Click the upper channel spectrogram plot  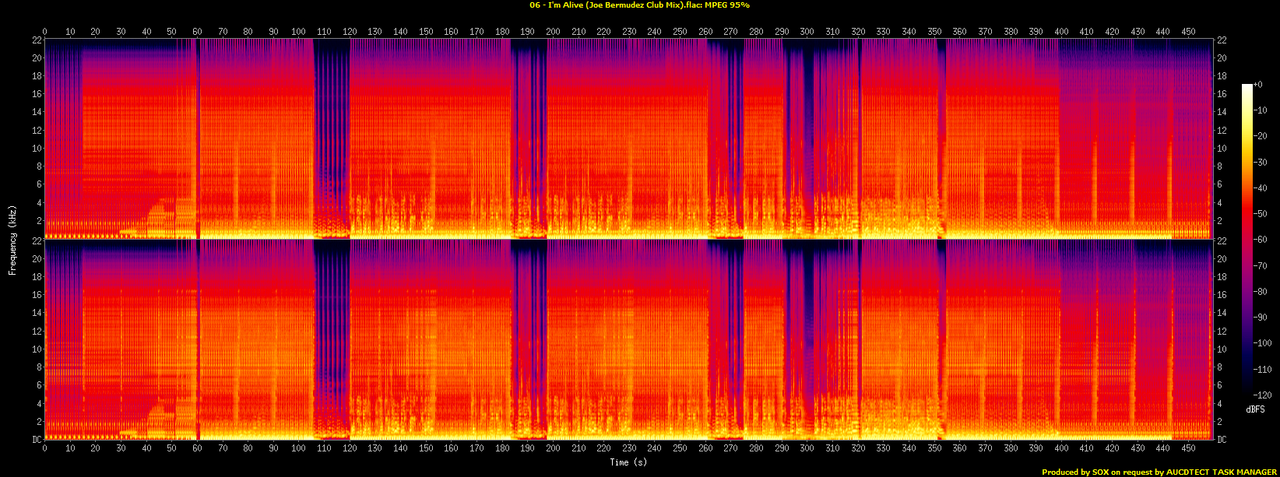click(628, 138)
